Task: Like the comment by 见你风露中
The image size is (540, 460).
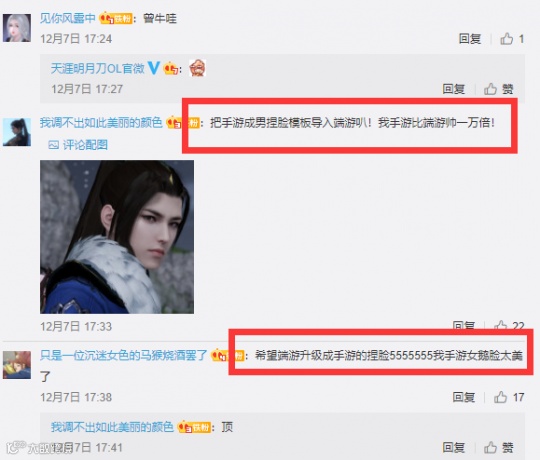Action: tap(512, 39)
